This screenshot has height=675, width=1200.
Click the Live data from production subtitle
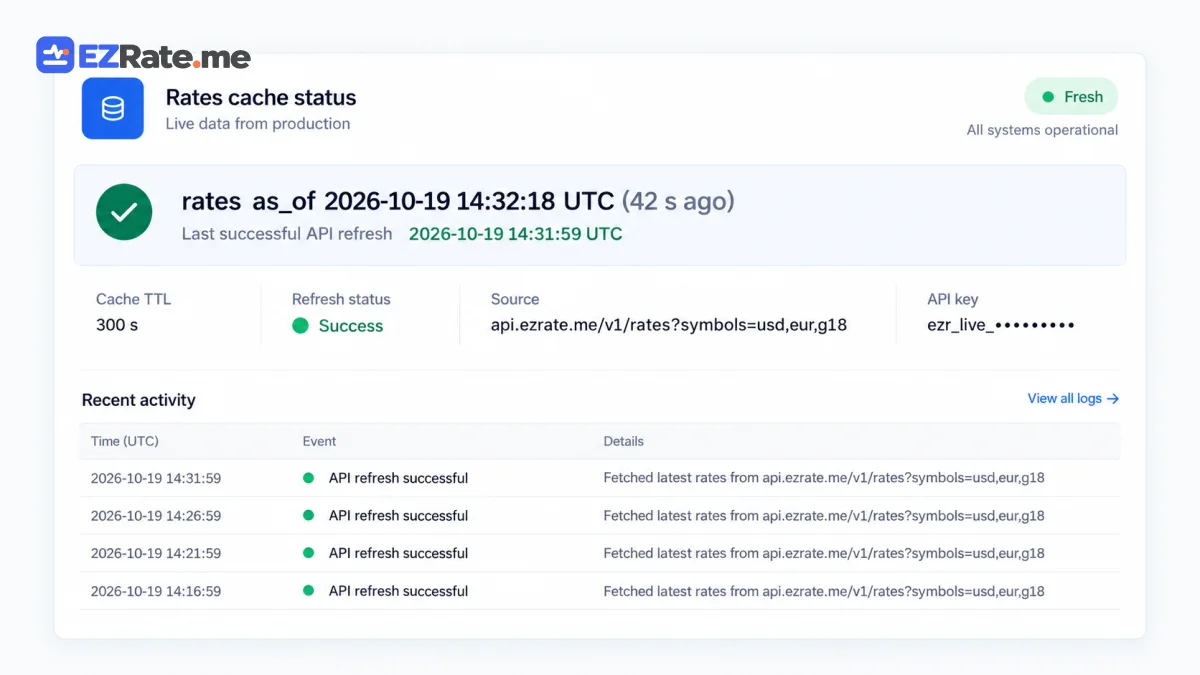(258, 124)
